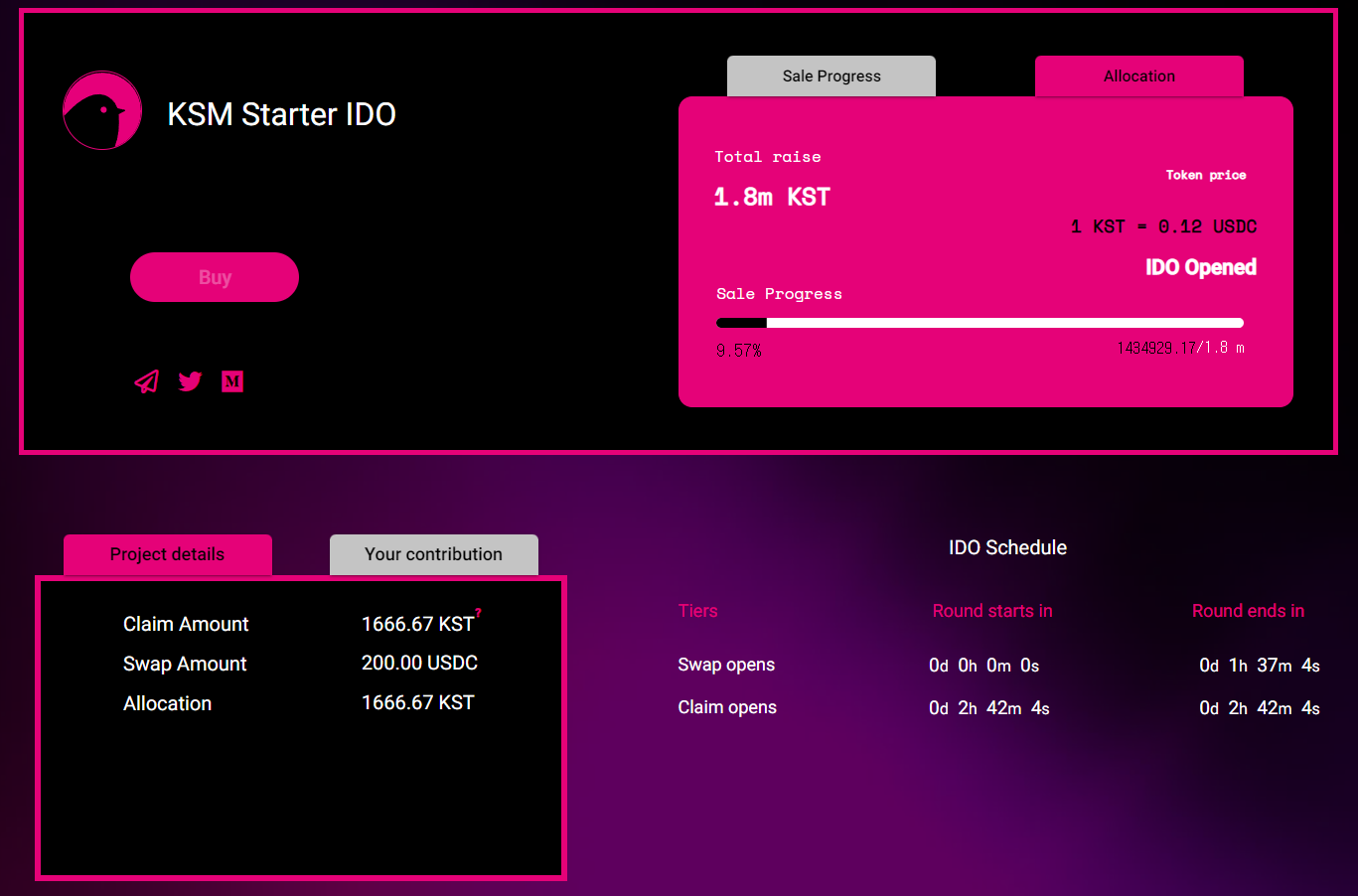Click the question mark beside Claim Amount

(478, 613)
